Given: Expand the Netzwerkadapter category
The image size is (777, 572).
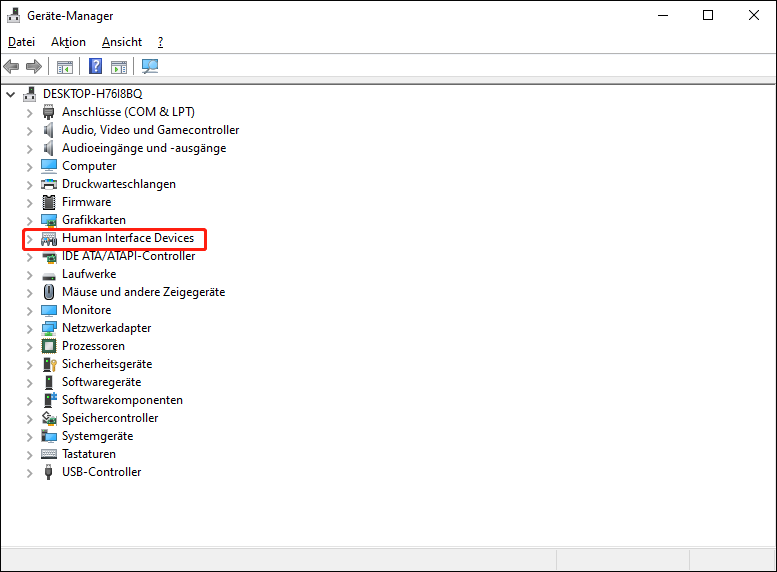Looking at the screenshot, I should click(29, 328).
